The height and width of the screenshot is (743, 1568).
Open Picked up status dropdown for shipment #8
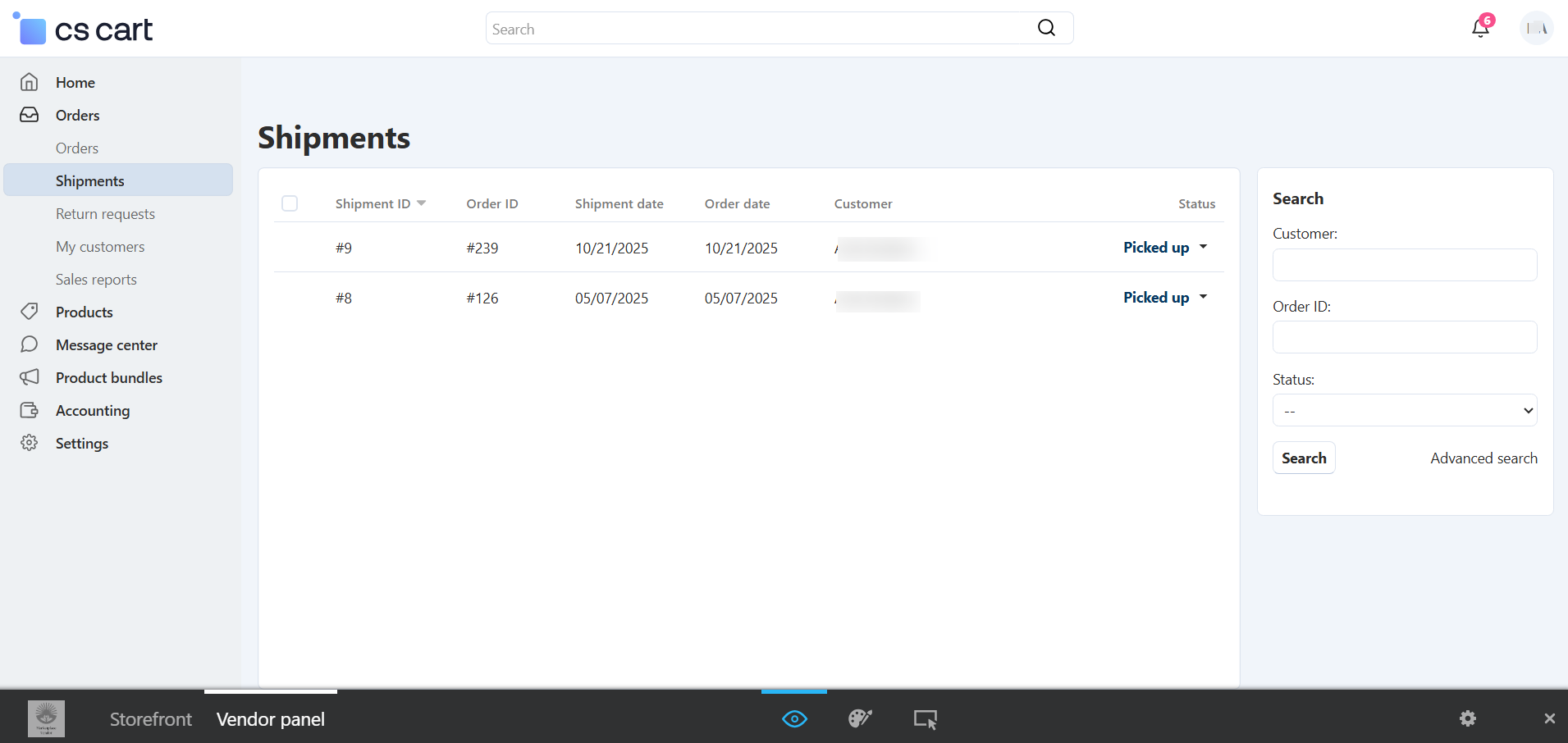(1164, 298)
